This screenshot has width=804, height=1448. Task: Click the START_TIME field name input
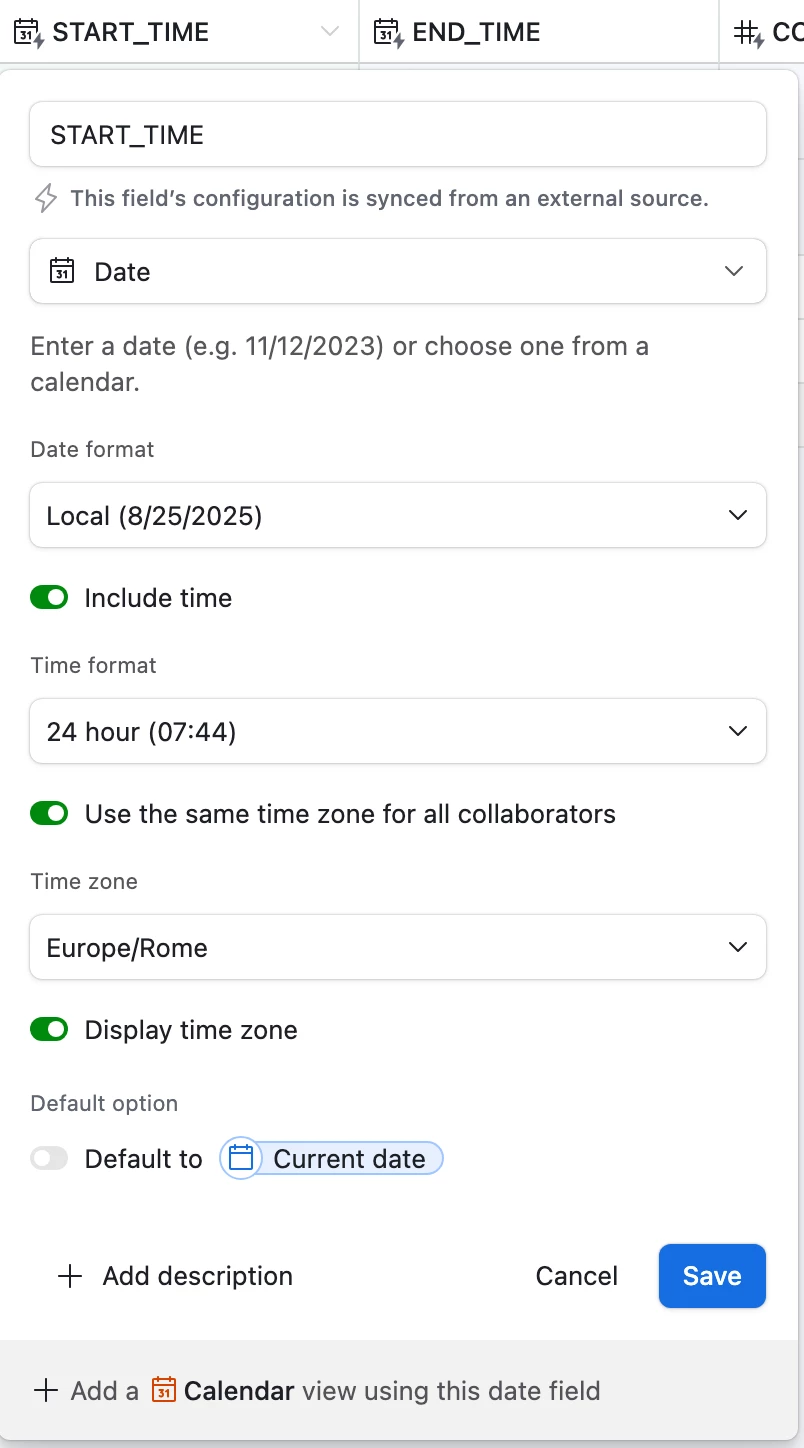[398, 134]
